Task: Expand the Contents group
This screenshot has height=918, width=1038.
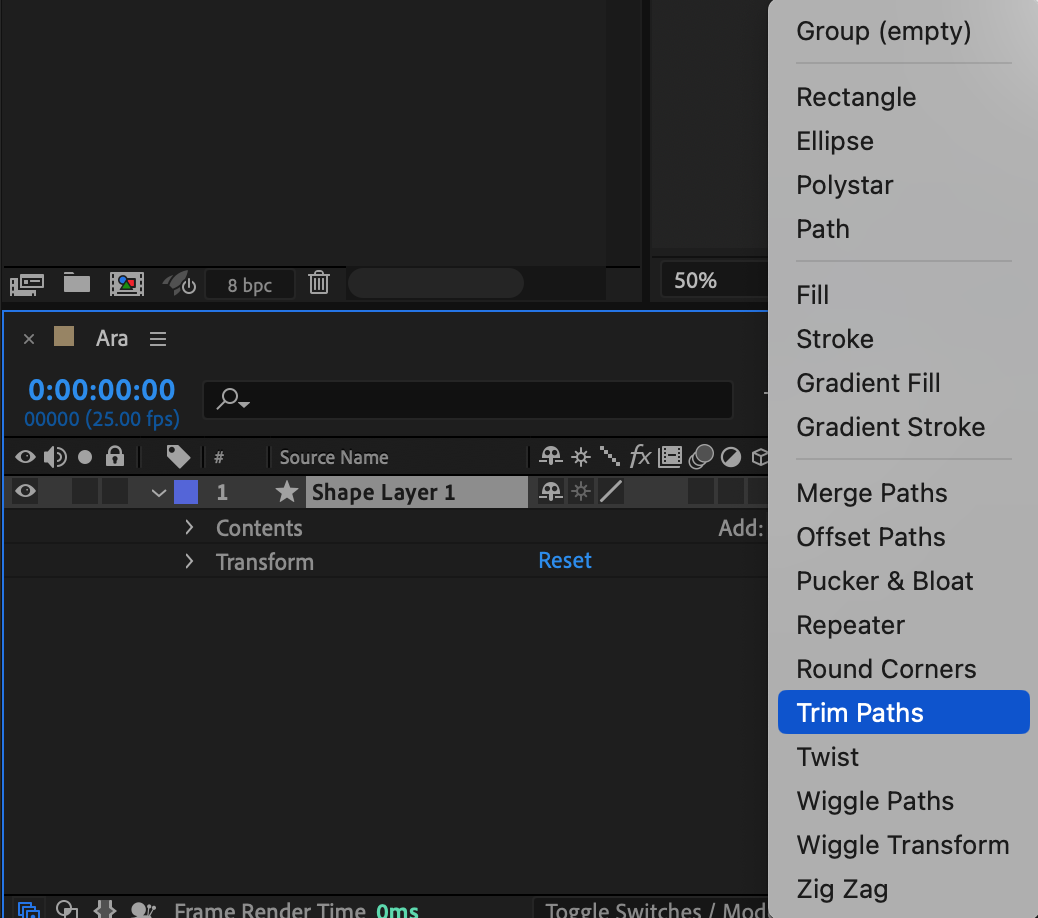Action: pos(189,527)
